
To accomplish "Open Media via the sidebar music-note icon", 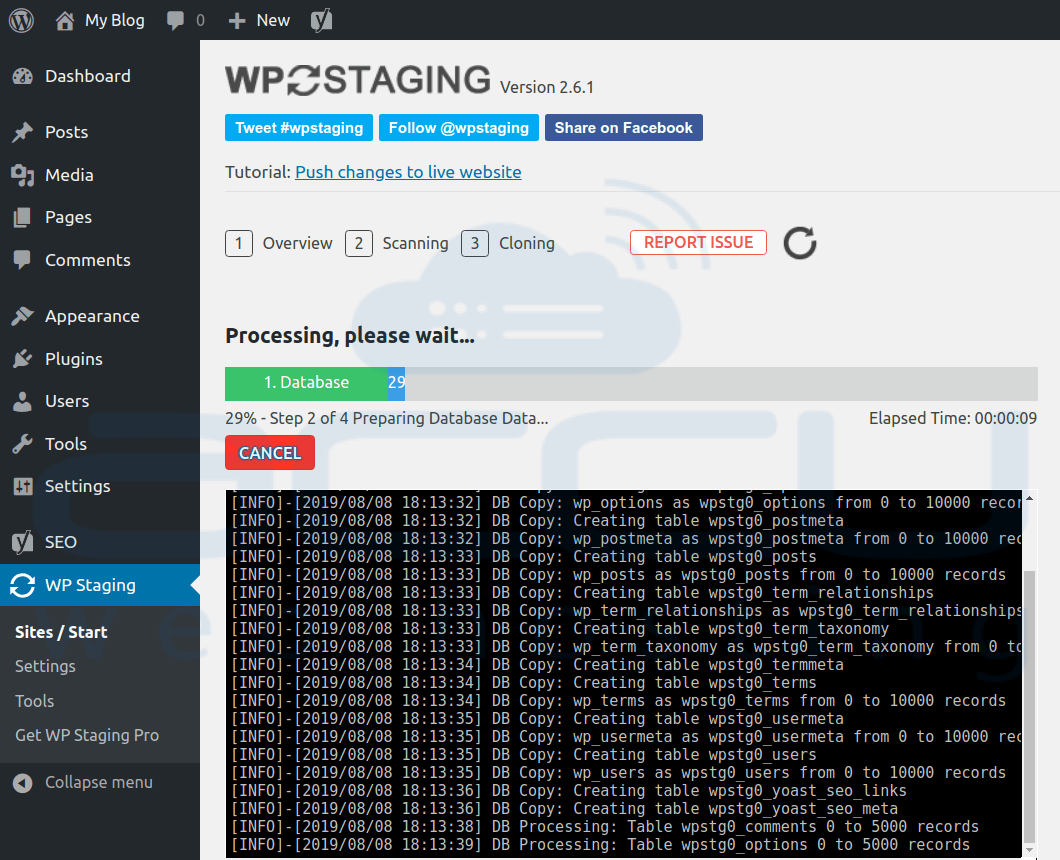I will 23,175.
